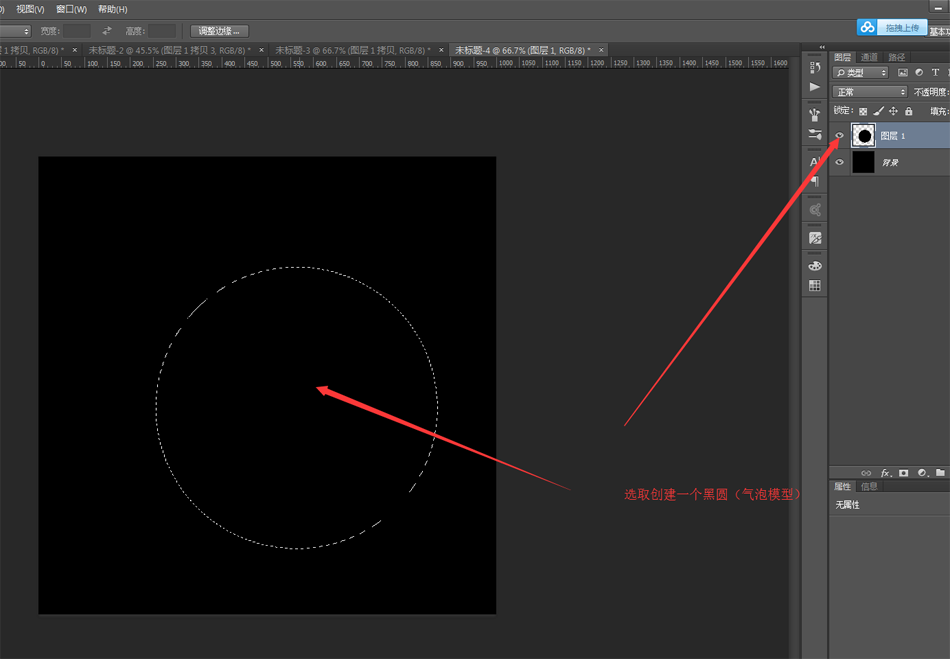Click the lock transparent pixels icon

tap(863, 111)
